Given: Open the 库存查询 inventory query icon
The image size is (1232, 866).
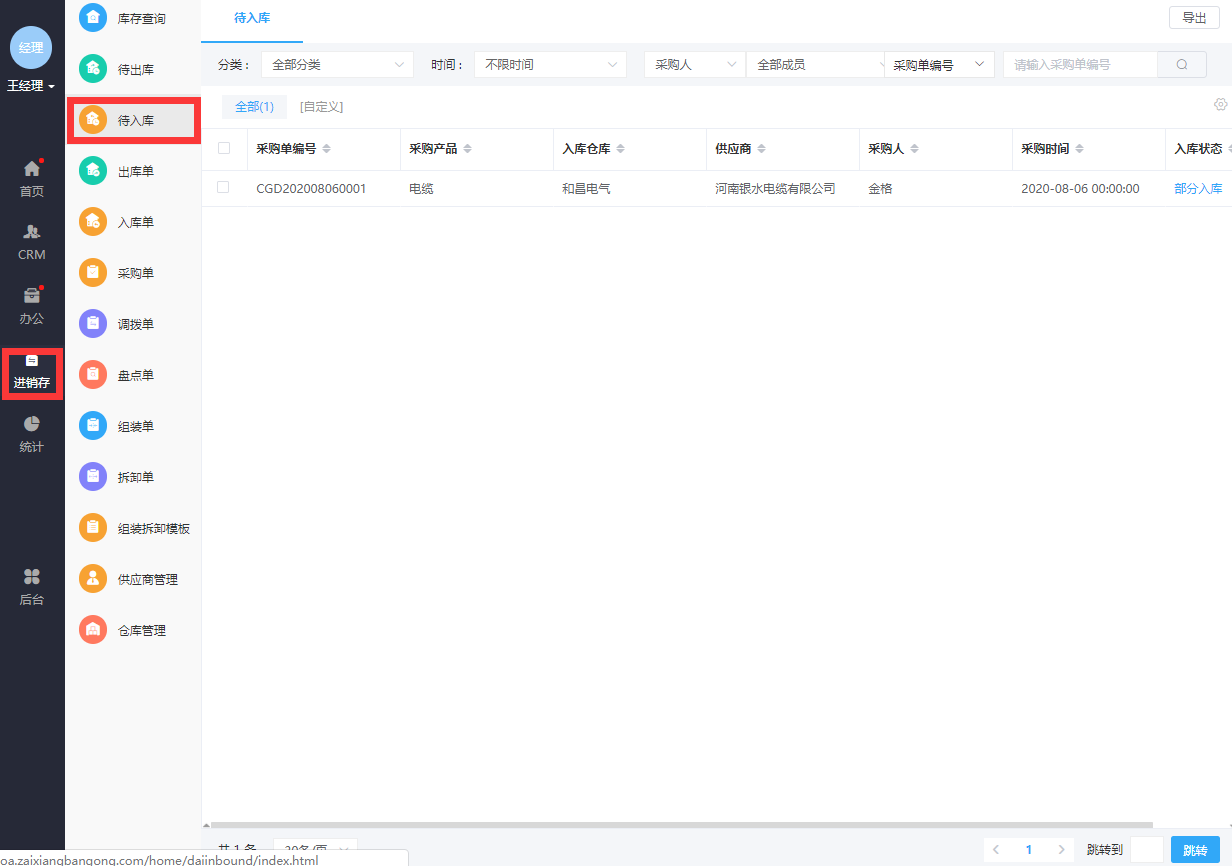Looking at the screenshot, I should [x=93, y=18].
